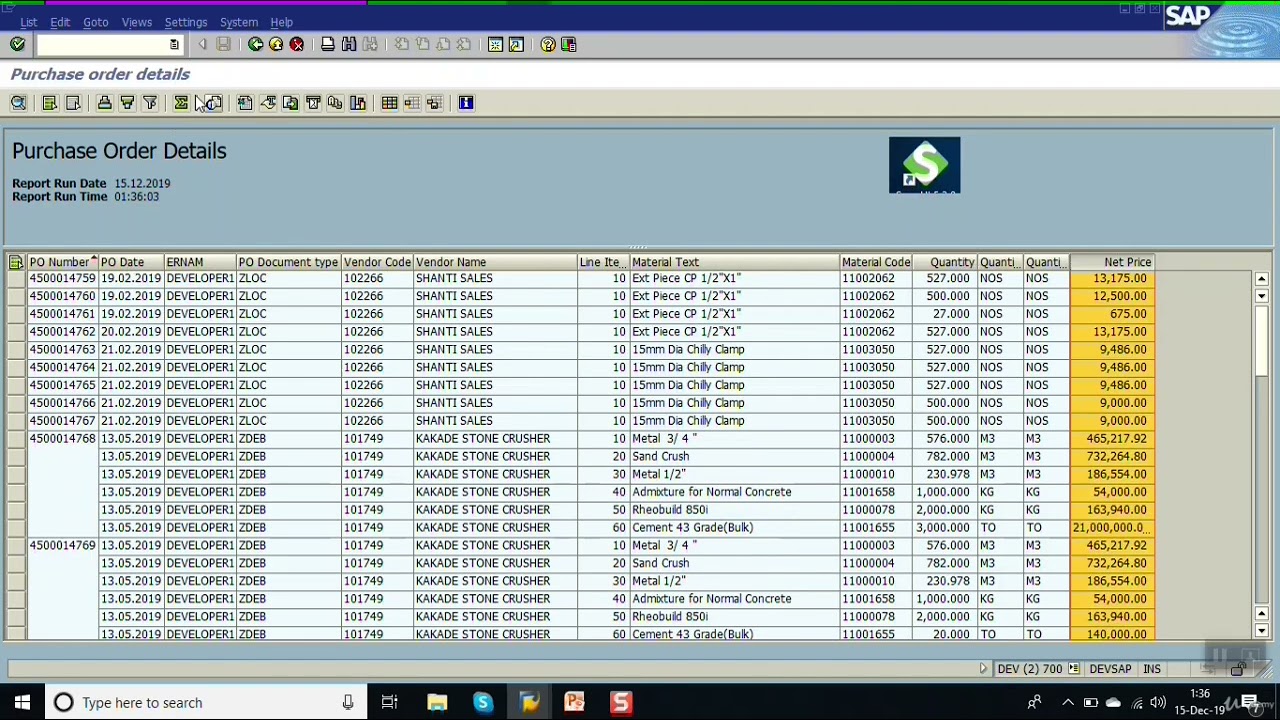Screen dimensions: 1280x720
Task: Click the 140,000.00 net price cell
Action: (x=1112, y=634)
